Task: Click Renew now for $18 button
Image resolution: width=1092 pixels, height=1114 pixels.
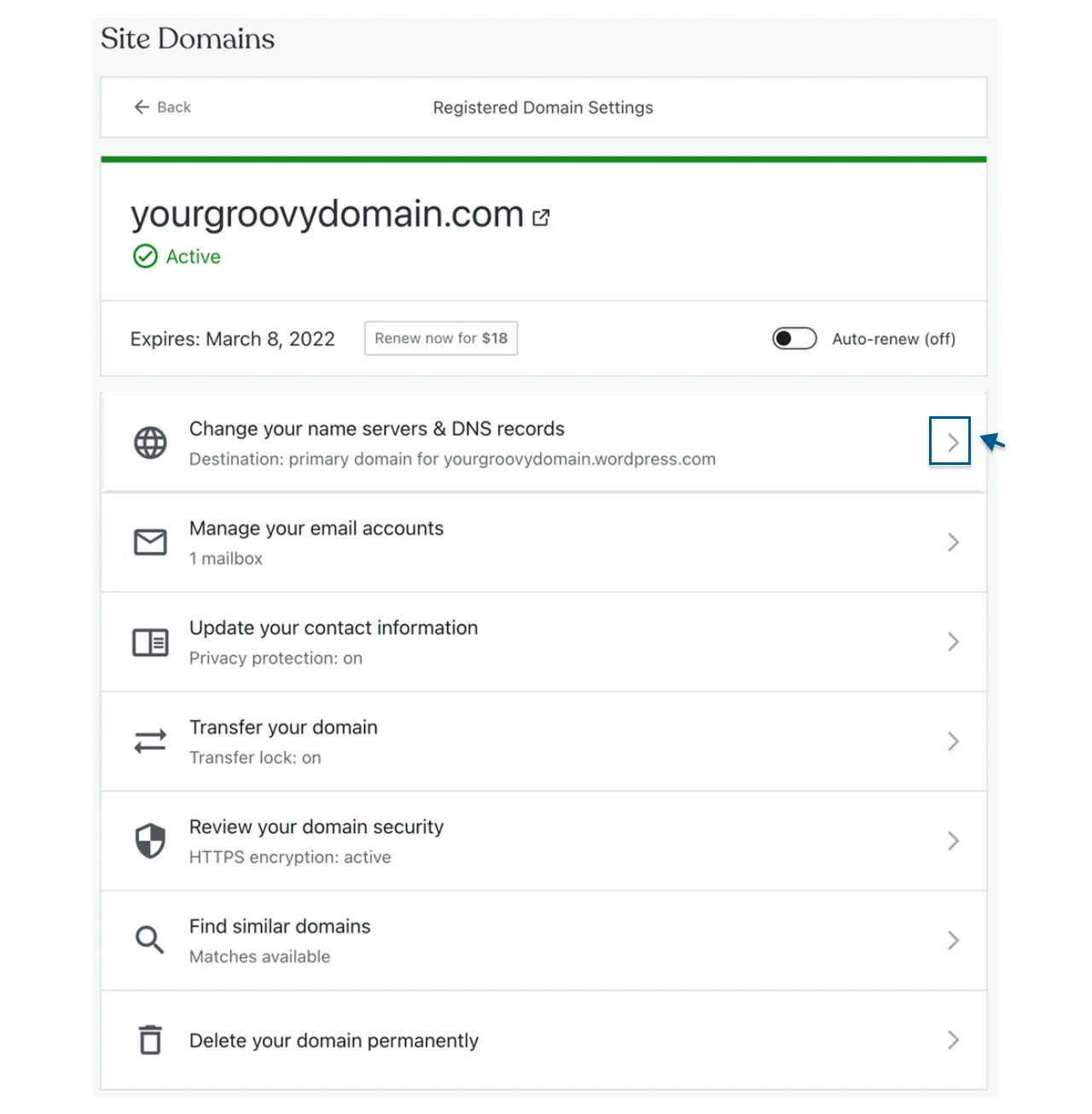Action: click(441, 339)
